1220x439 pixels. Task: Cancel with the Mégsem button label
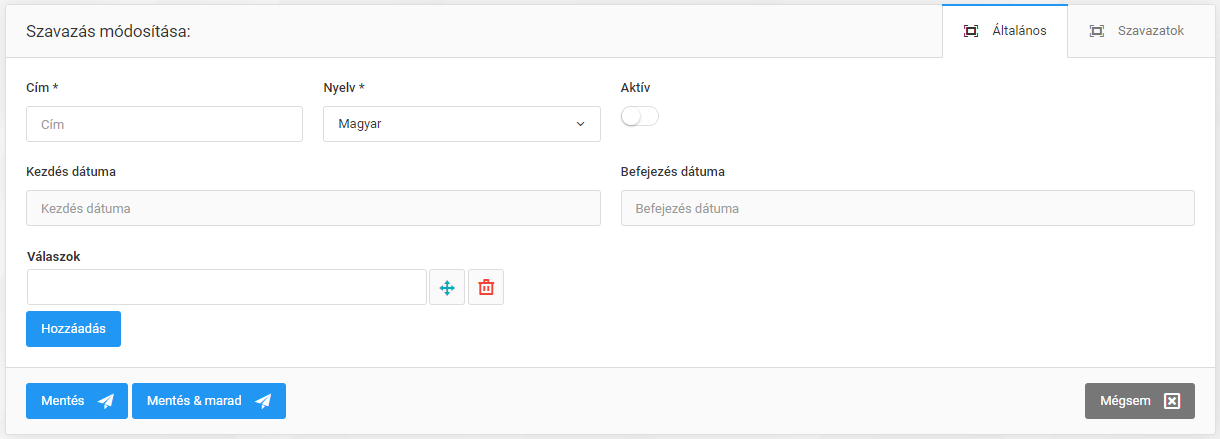coord(1125,401)
